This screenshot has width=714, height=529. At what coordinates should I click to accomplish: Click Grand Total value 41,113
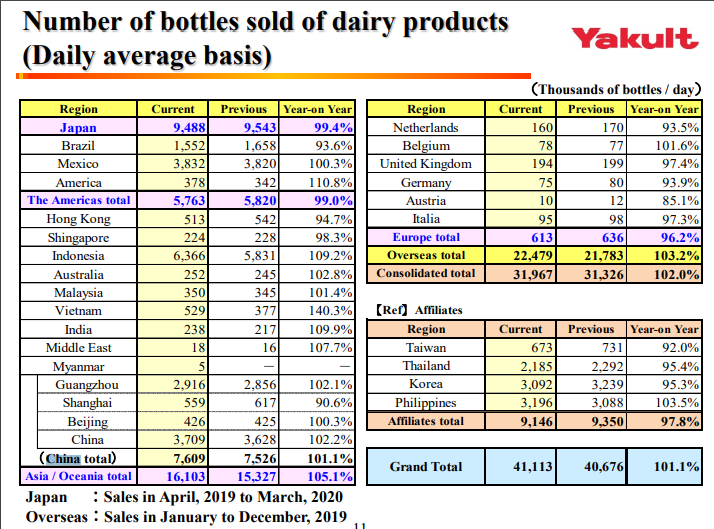[x=520, y=467]
